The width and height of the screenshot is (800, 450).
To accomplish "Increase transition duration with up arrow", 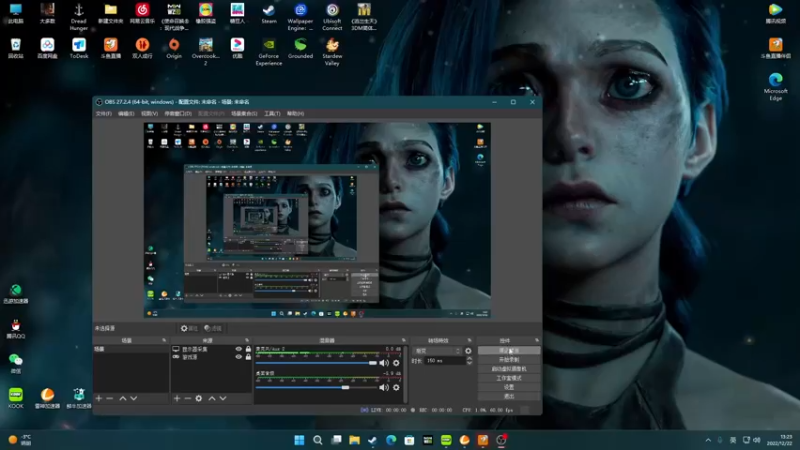I will click(469, 359).
